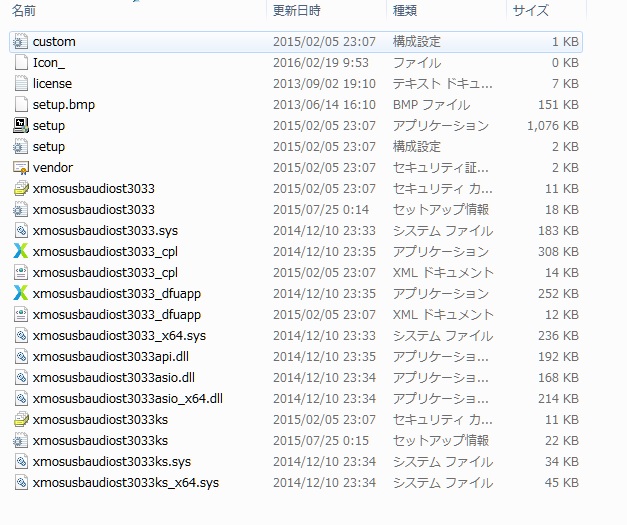The image size is (627, 525).
Task: Click the setup info icon of the 18 KB xmosusbaudiost3033
Action: point(20,210)
